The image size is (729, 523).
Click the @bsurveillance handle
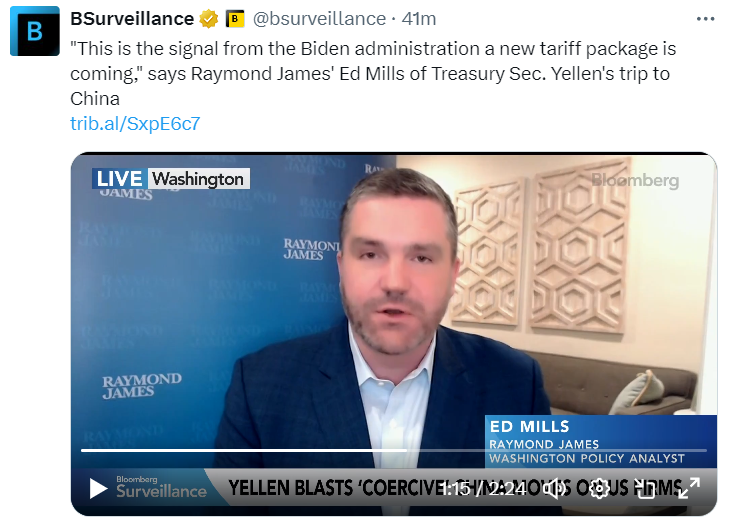[x=319, y=19]
